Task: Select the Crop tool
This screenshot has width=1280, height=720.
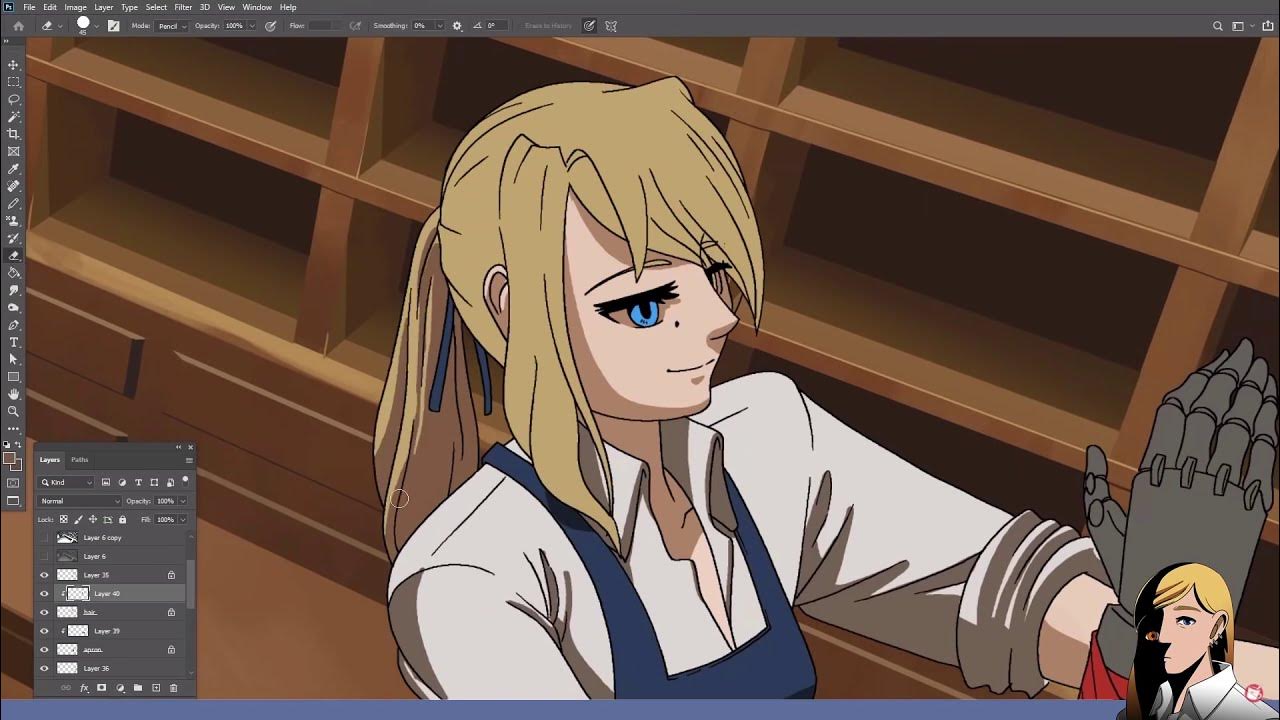Action: pyautogui.click(x=13, y=134)
